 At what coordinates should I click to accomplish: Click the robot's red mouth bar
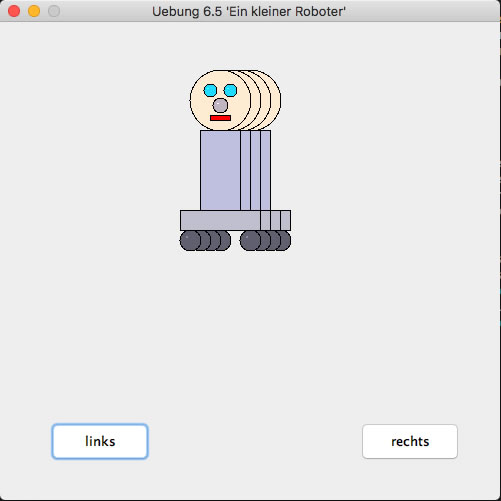click(220, 118)
